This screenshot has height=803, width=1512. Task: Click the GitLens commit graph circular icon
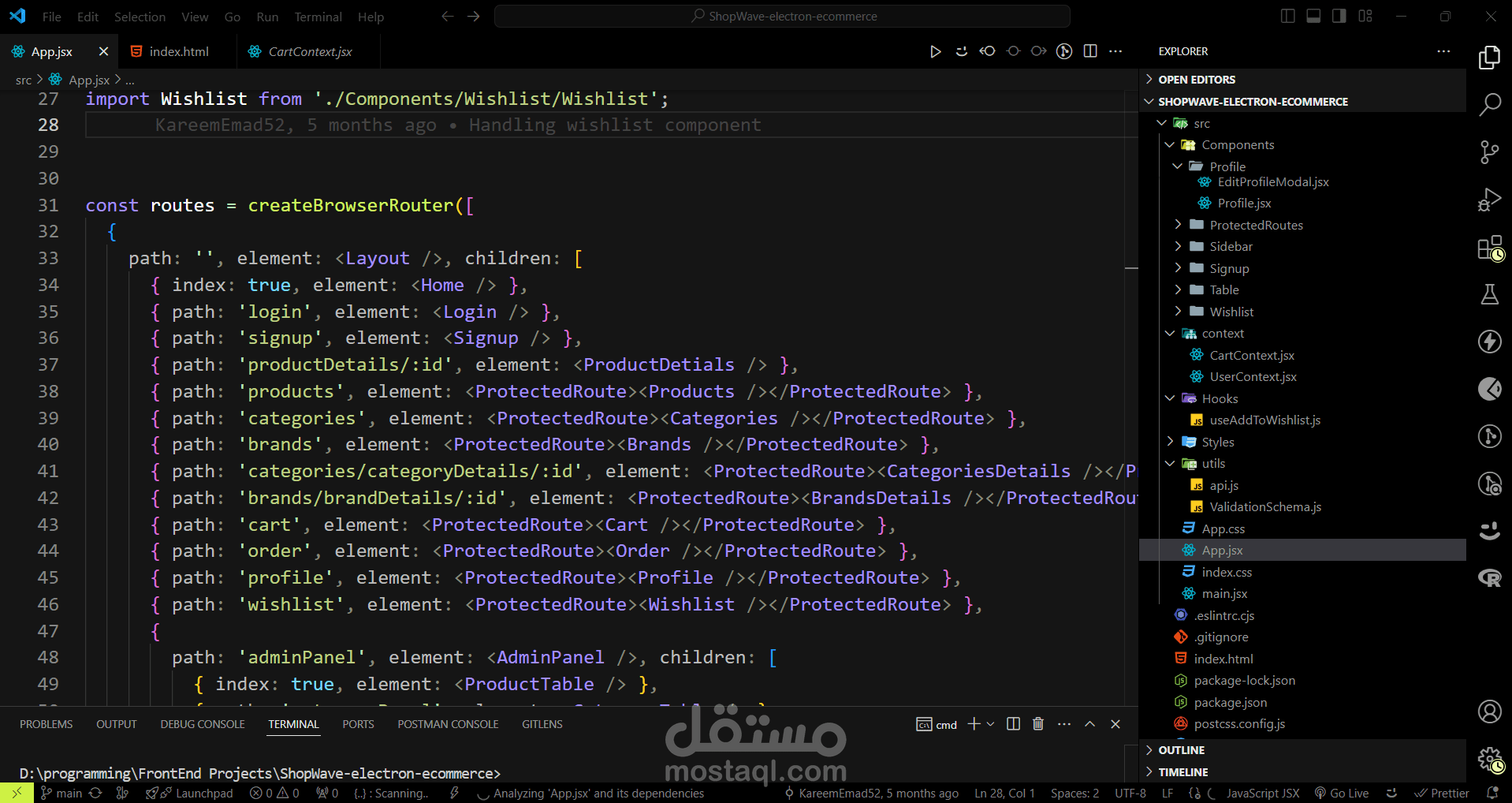coord(1064,51)
